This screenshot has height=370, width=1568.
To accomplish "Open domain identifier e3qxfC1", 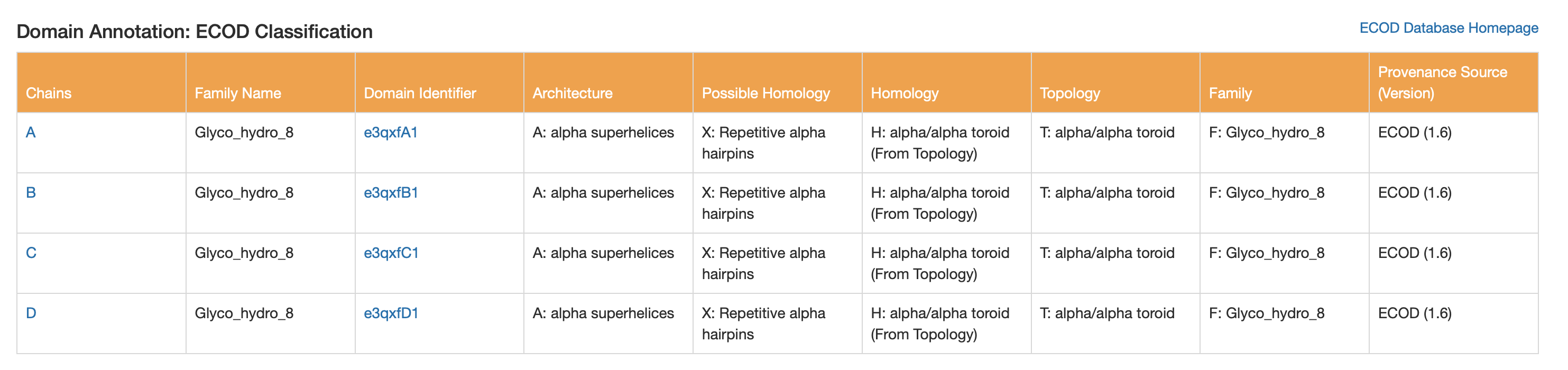I will [x=391, y=253].
